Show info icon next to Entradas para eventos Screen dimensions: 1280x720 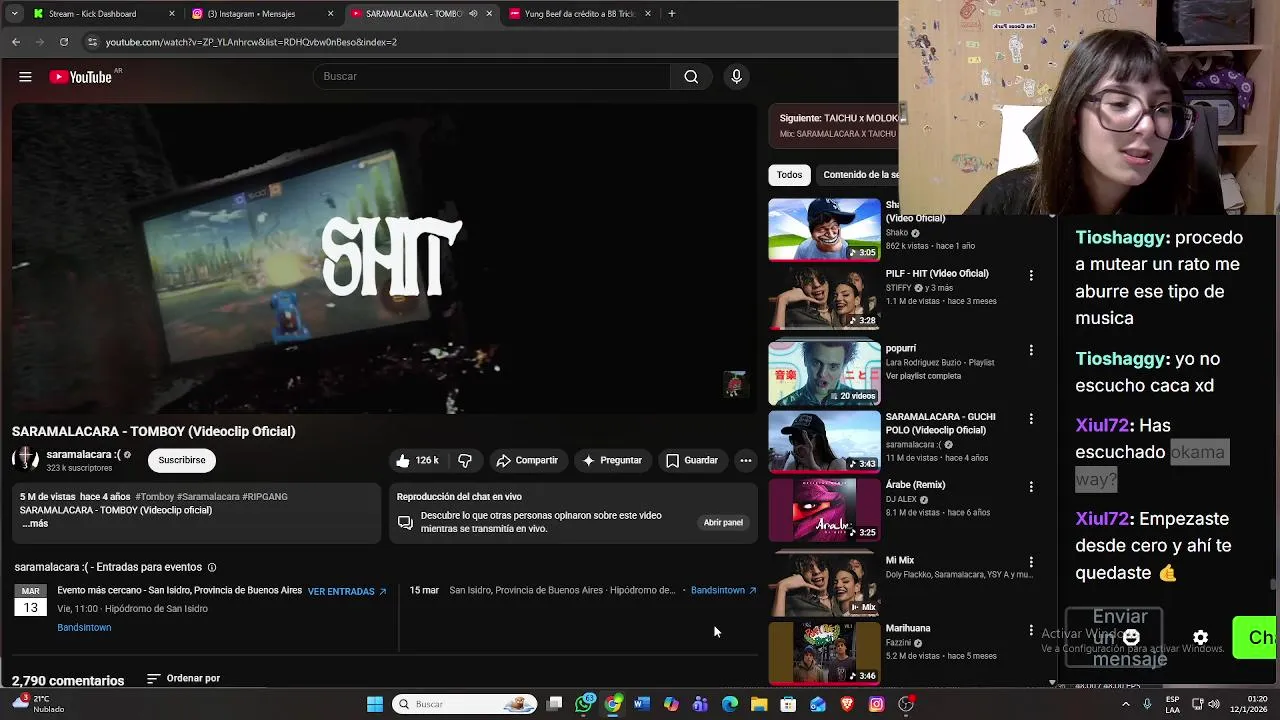tap(211, 567)
